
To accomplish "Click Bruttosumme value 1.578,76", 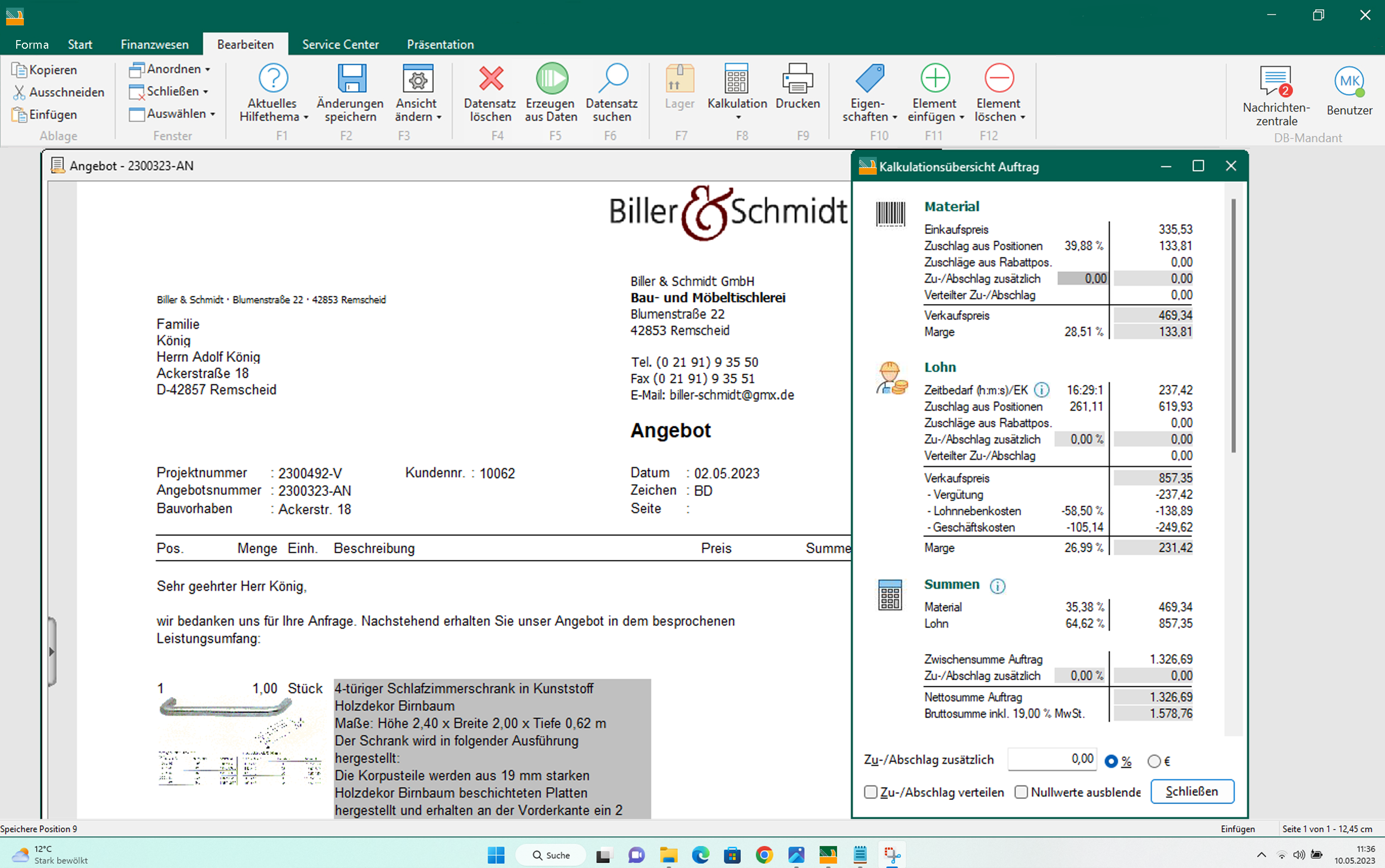I will pyautogui.click(x=1153, y=714).
